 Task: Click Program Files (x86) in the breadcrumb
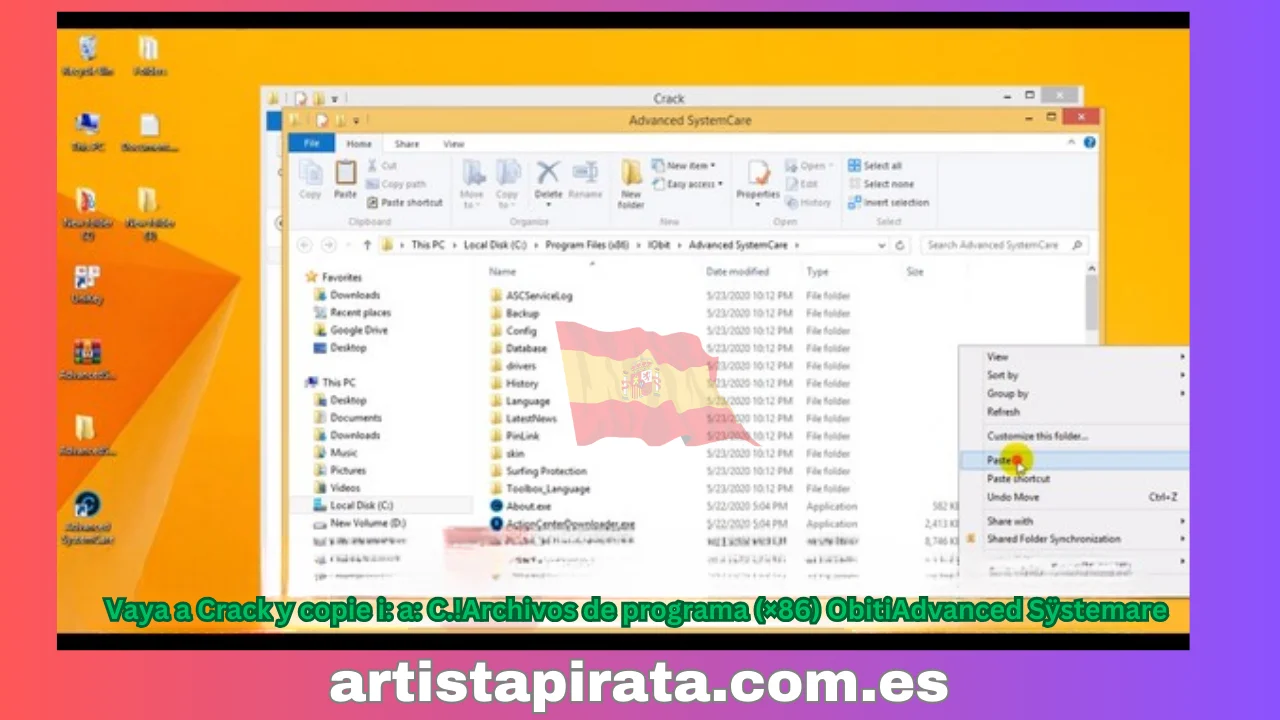pyautogui.click(x=586, y=245)
